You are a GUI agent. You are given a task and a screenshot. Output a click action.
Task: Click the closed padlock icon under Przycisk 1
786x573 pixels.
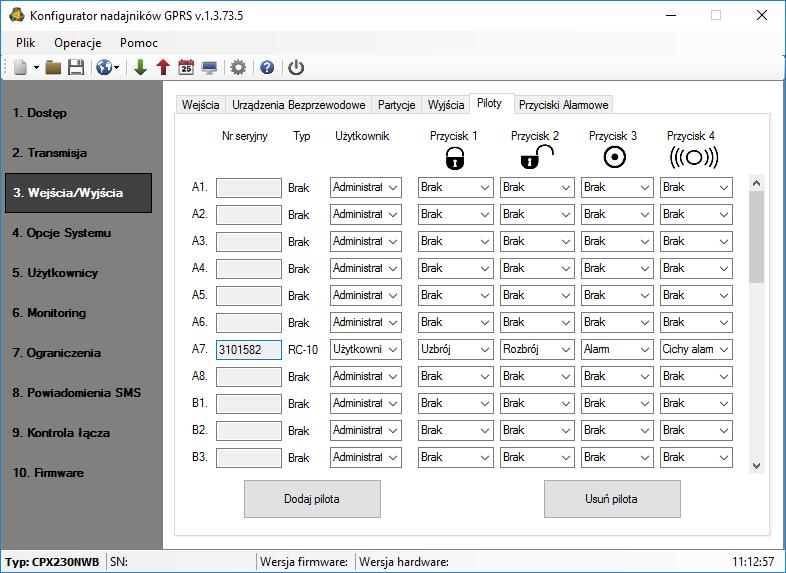(x=455, y=158)
